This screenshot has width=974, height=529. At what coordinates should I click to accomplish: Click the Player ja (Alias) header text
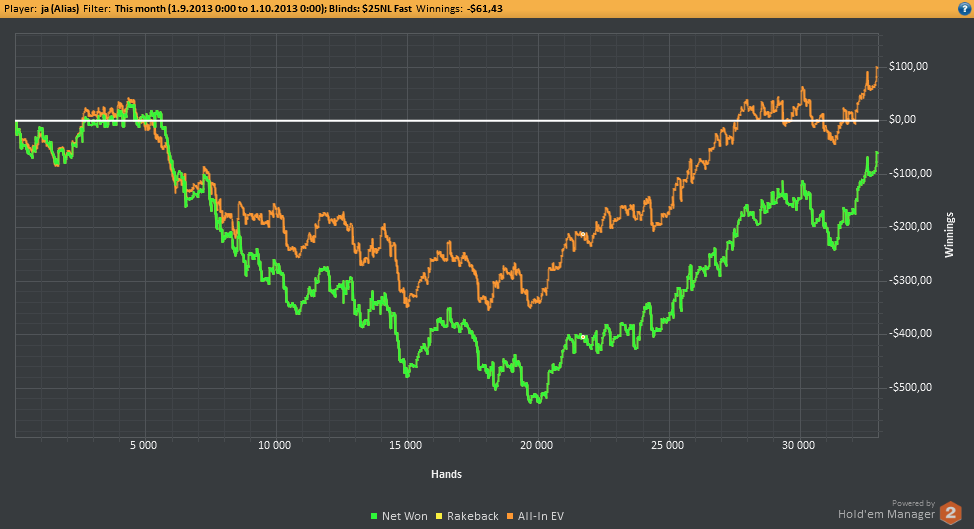(x=48, y=8)
